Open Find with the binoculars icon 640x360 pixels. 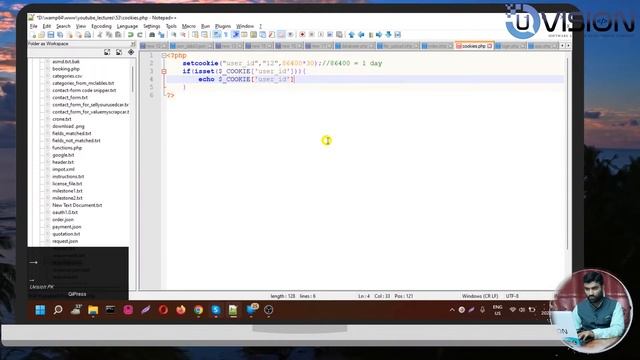pyautogui.click(x=152, y=35)
